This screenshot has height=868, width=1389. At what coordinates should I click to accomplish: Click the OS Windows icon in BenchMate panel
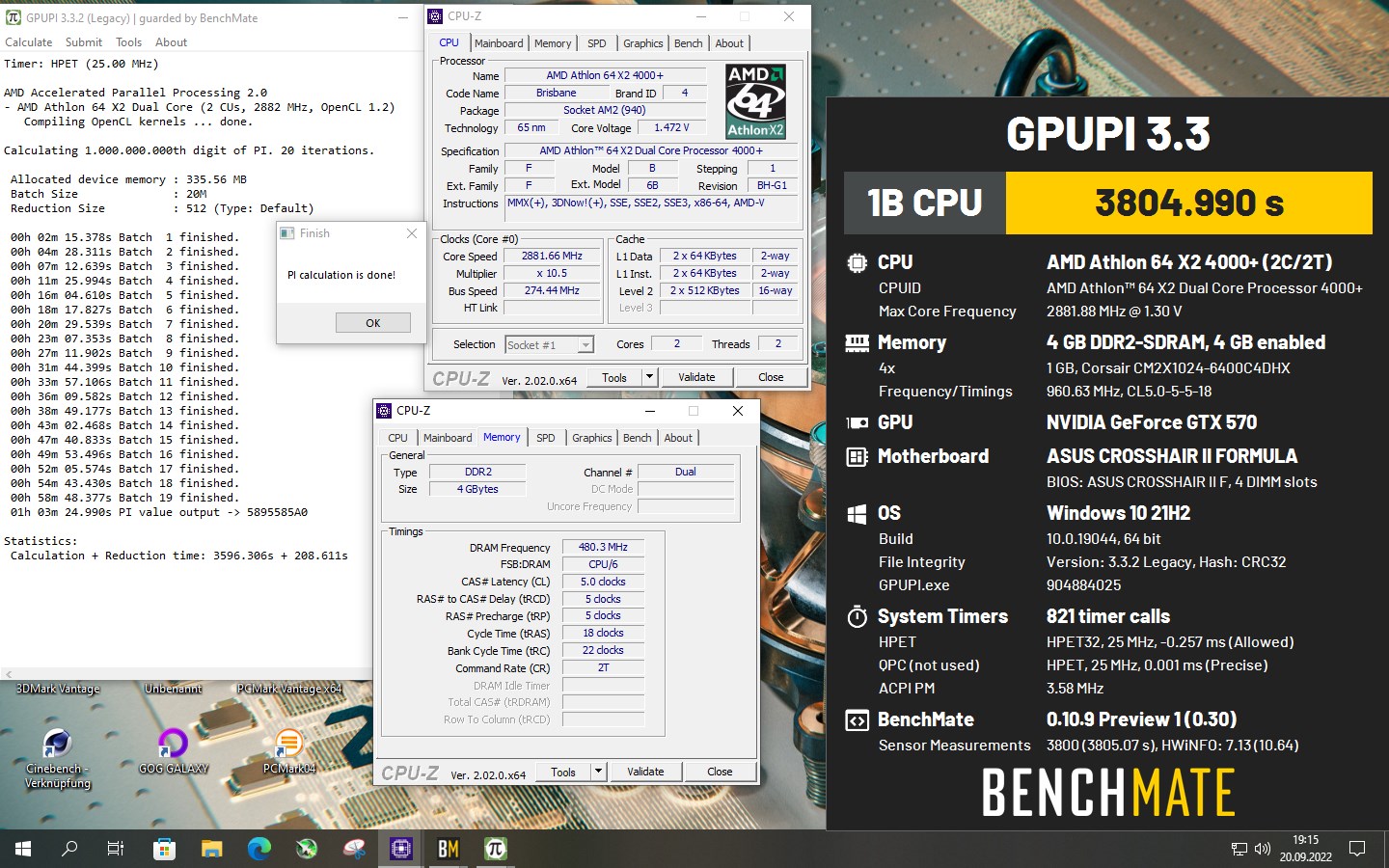[x=857, y=514]
